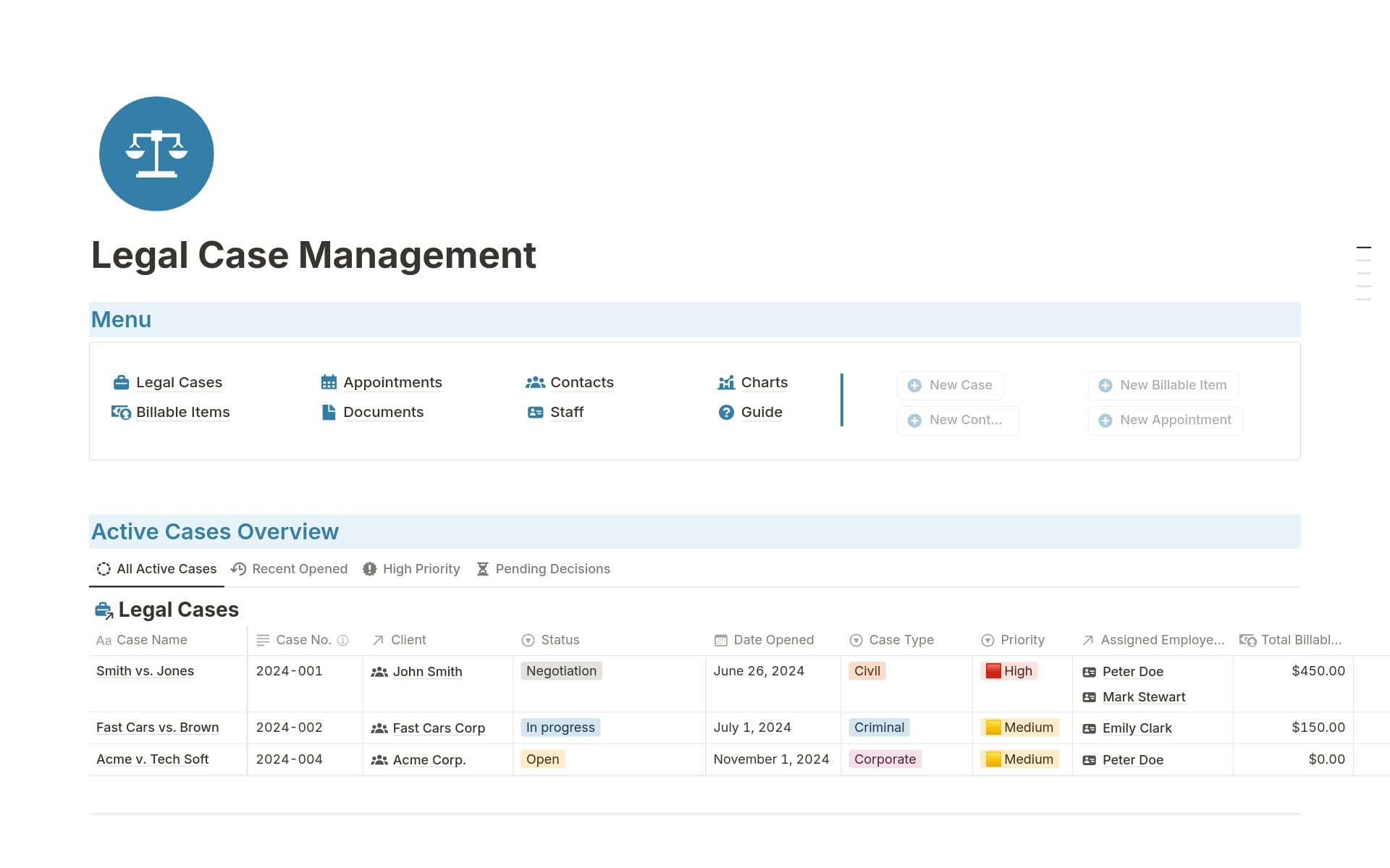1390x868 pixels.
Task: Click the info icon beside Case No. header
Action: (342, 640)
